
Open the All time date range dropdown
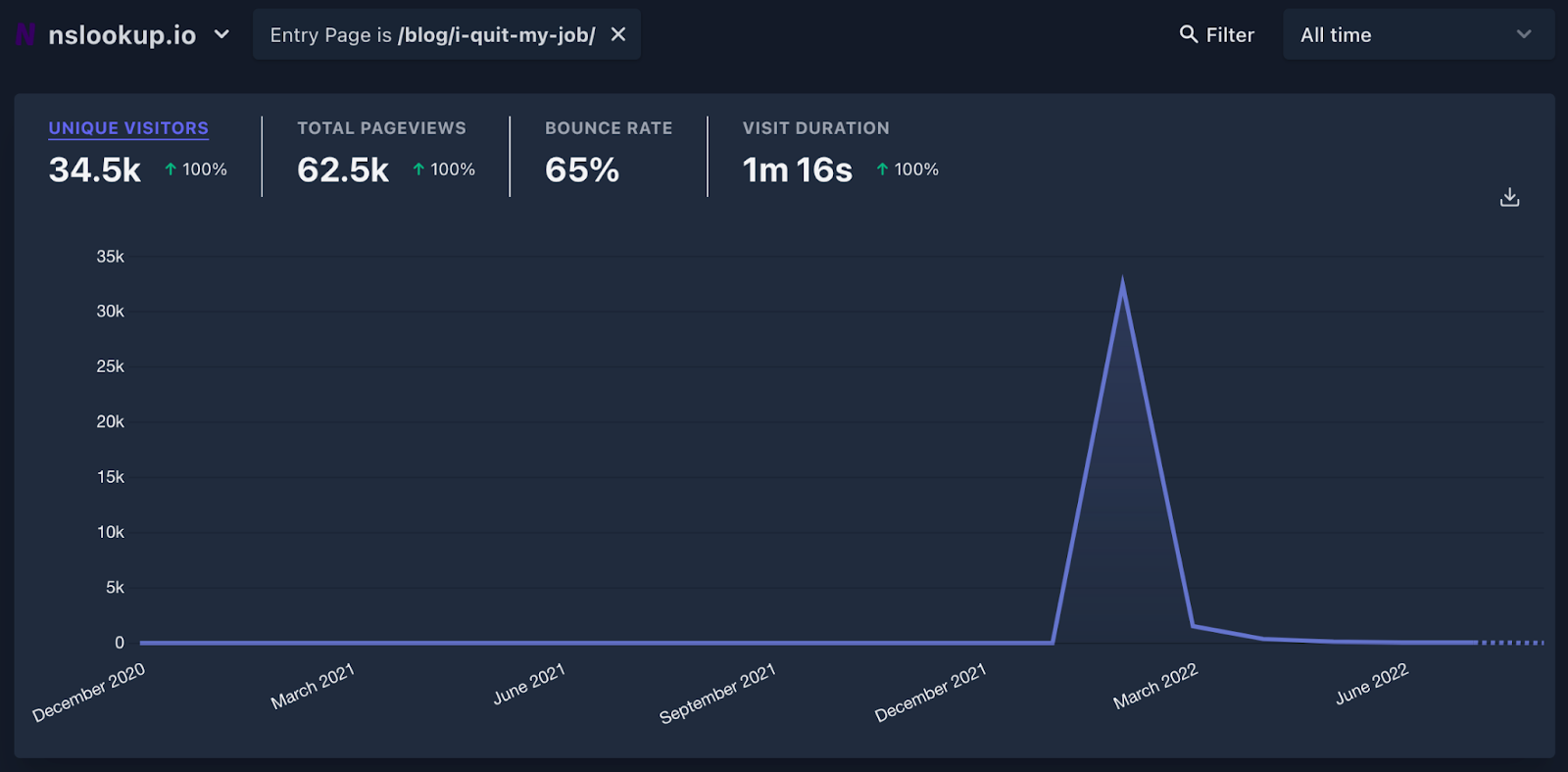pyautogui.click(x=1418, y=34)
